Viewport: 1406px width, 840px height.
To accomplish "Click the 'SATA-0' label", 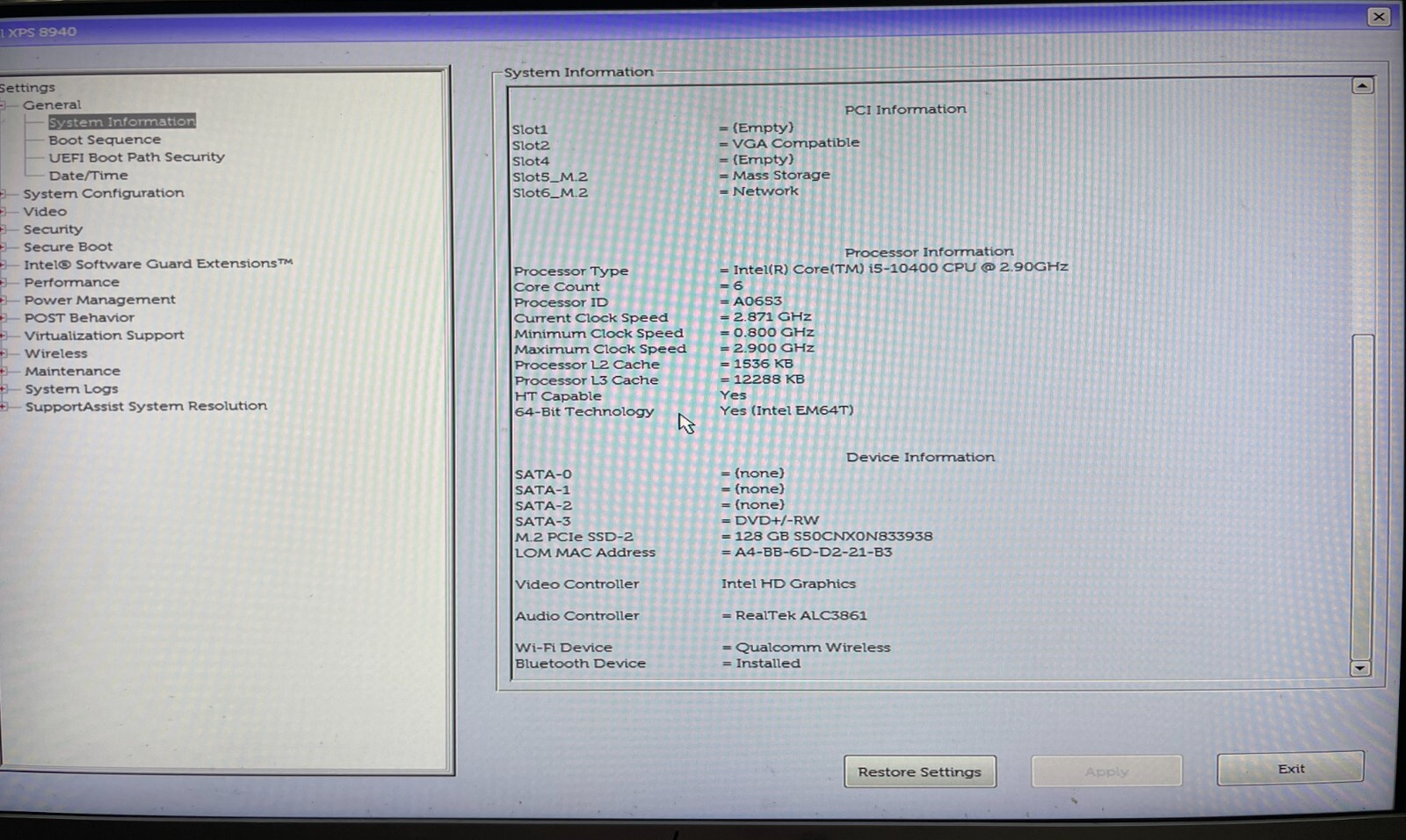I will pyautogui.click(x=543, y=474).
